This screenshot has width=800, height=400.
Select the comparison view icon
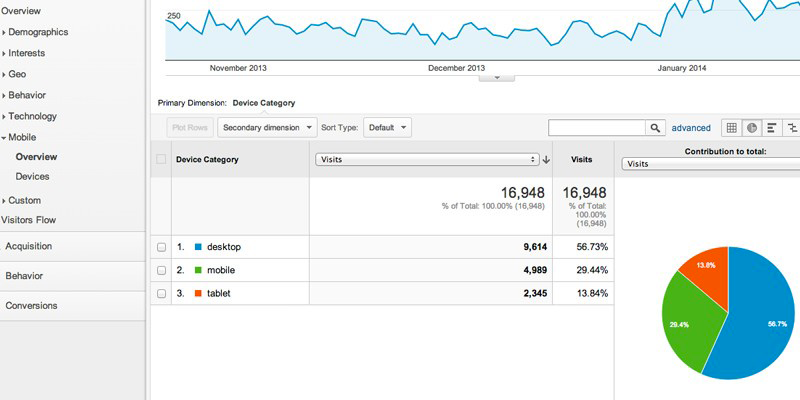tap(792, 128)
